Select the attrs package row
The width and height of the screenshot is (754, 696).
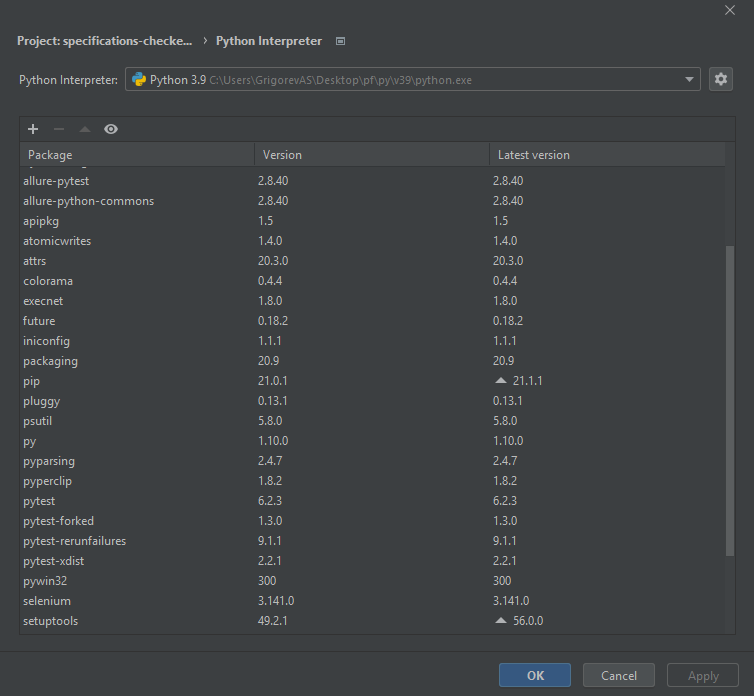tap(372, 261)
